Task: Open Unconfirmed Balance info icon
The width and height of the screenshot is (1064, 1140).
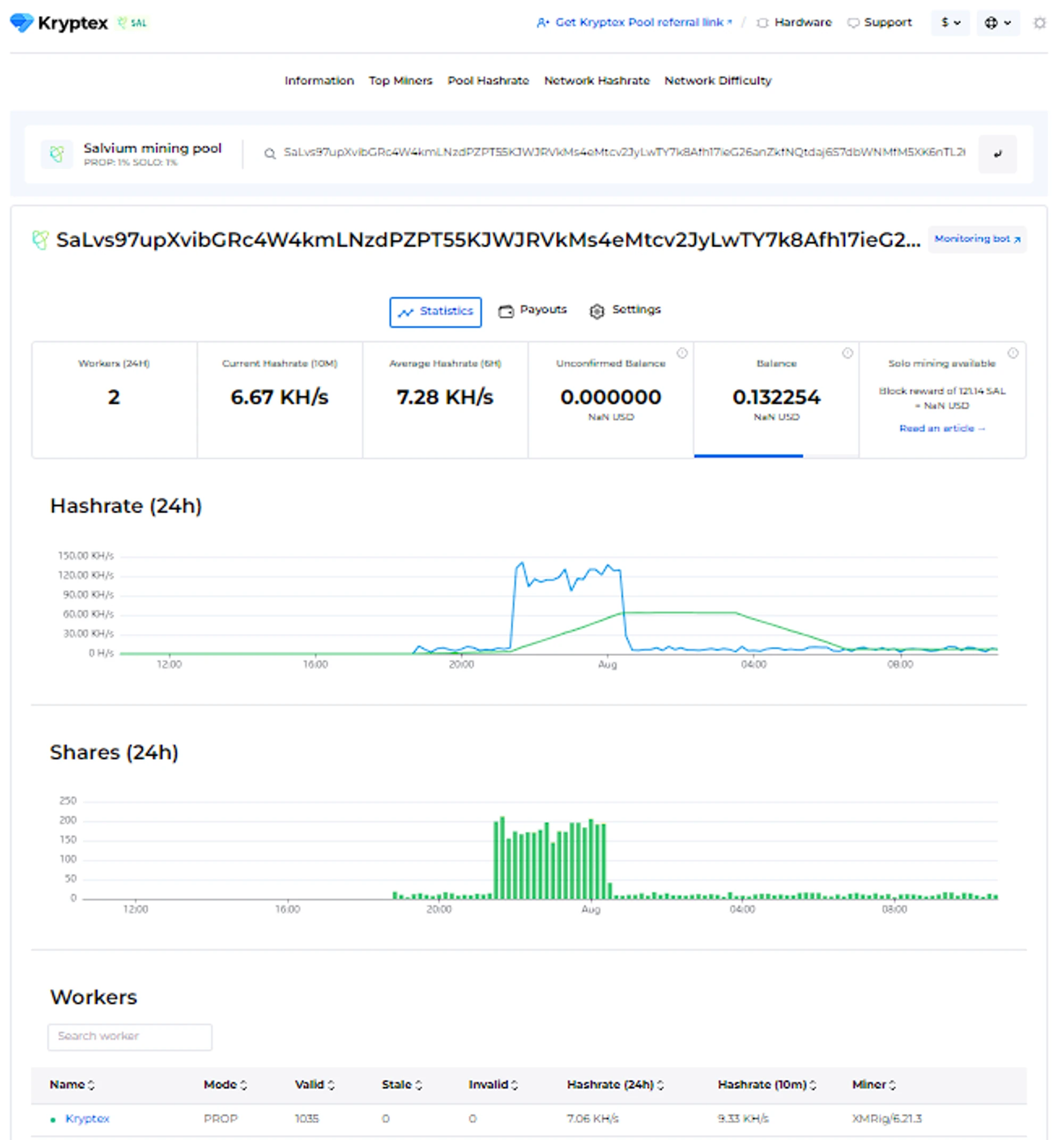Action: [681, 353]
